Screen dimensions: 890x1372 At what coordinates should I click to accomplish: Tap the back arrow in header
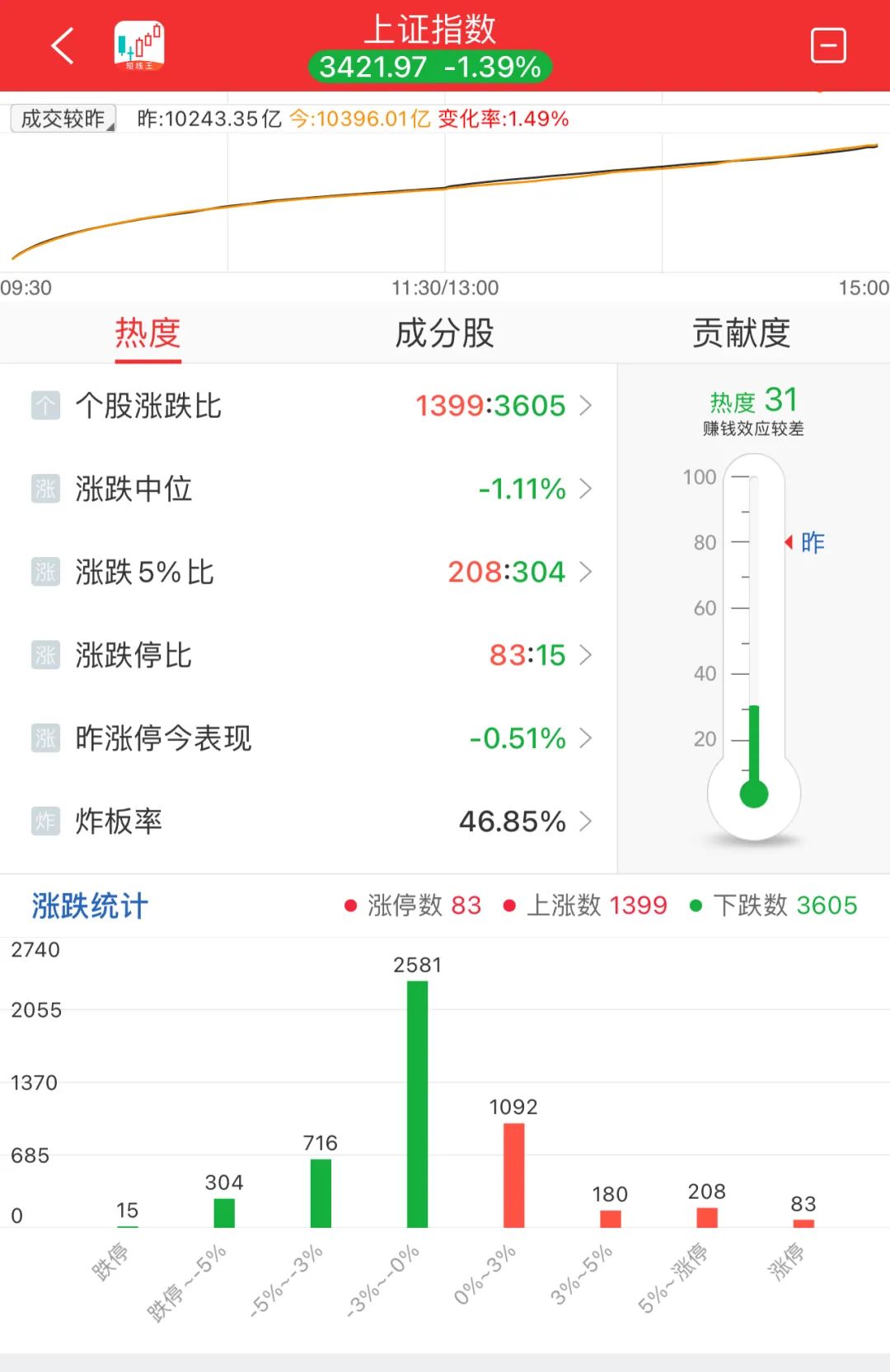pyautogui.click(x=63, y=45)
